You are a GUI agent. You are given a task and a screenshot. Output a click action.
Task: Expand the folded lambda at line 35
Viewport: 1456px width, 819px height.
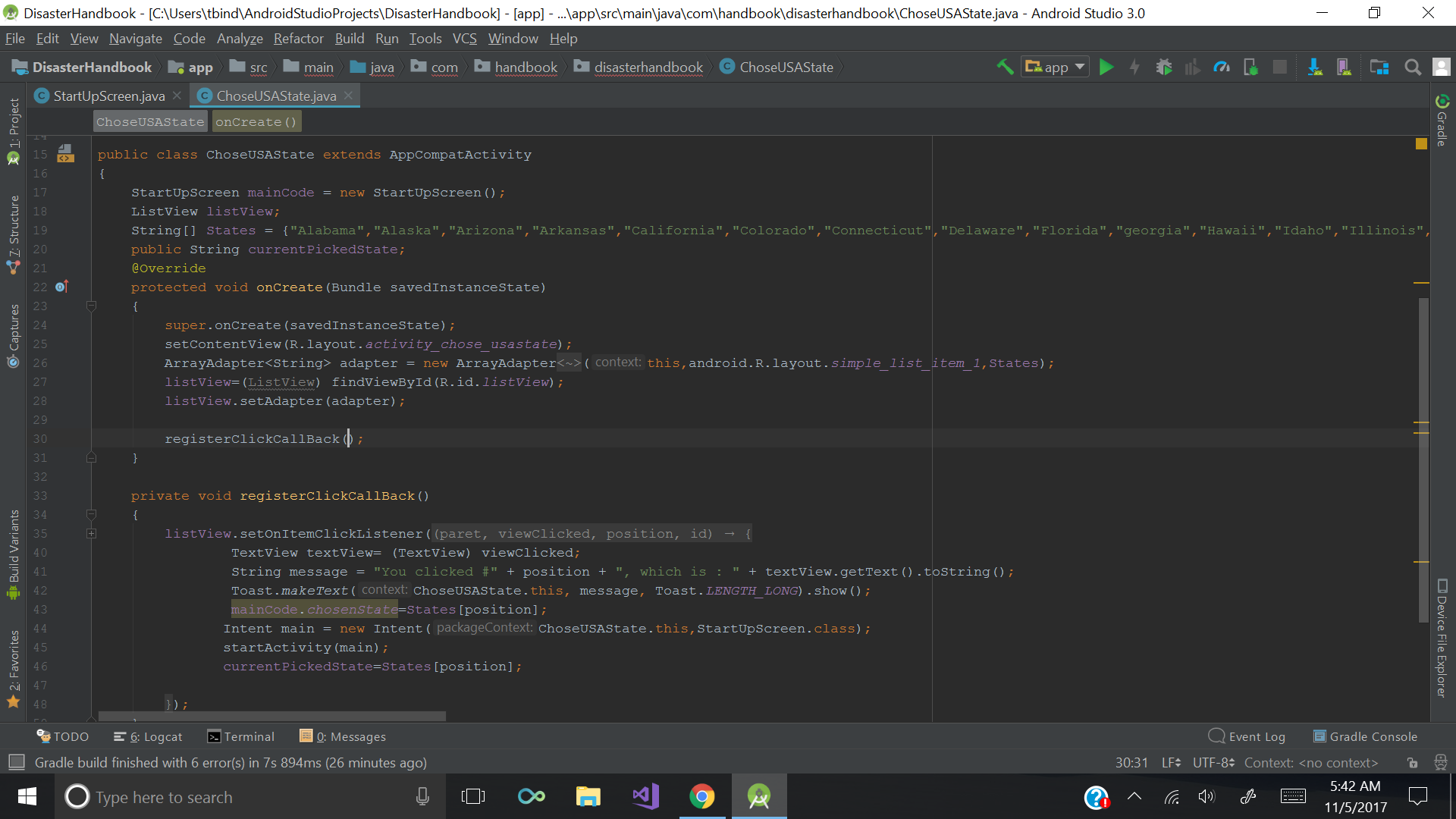coord(91,534)
